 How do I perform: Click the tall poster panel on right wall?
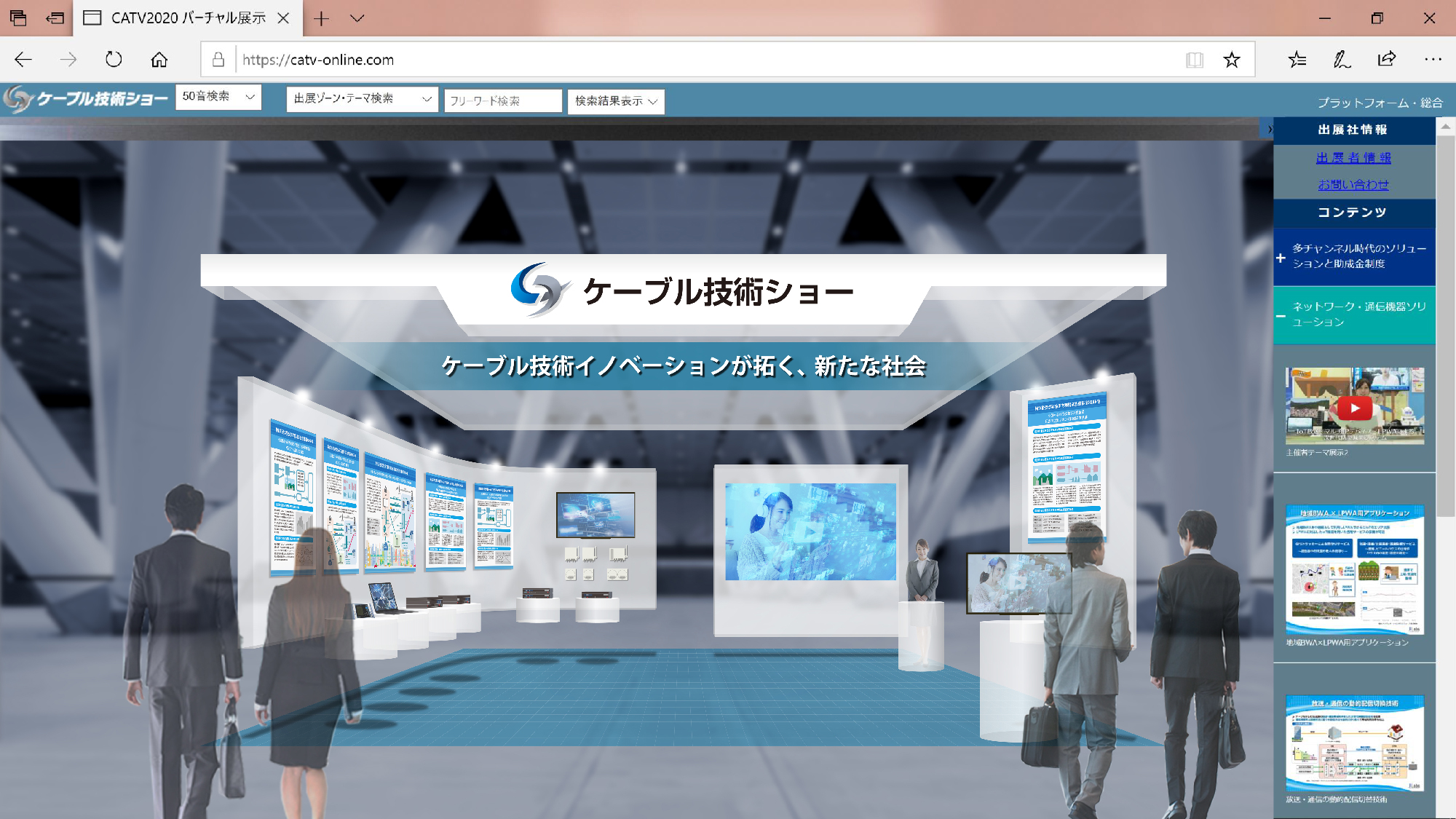click(1067, 467)
